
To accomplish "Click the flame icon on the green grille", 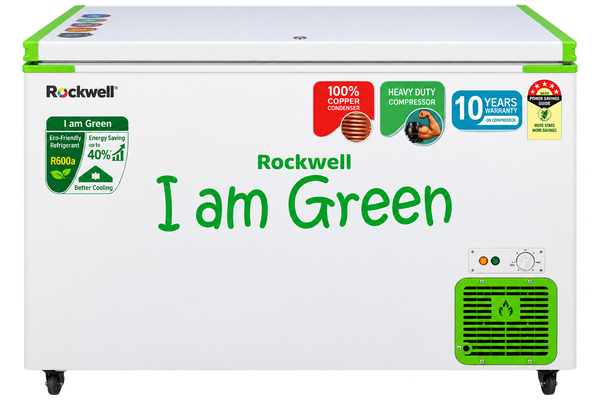I will 505,309.
